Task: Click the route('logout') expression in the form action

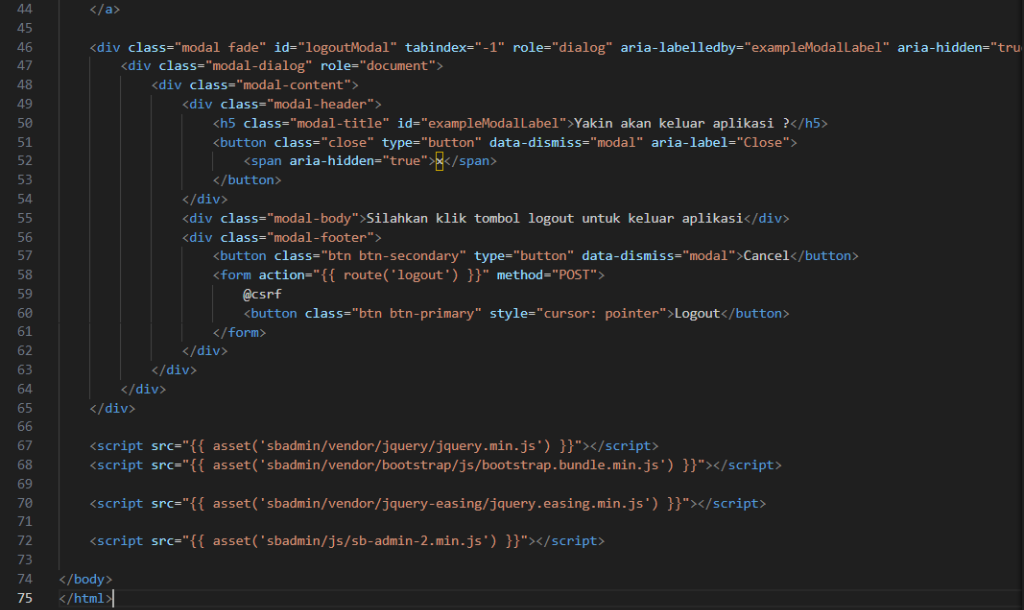Action: point(401,275)
